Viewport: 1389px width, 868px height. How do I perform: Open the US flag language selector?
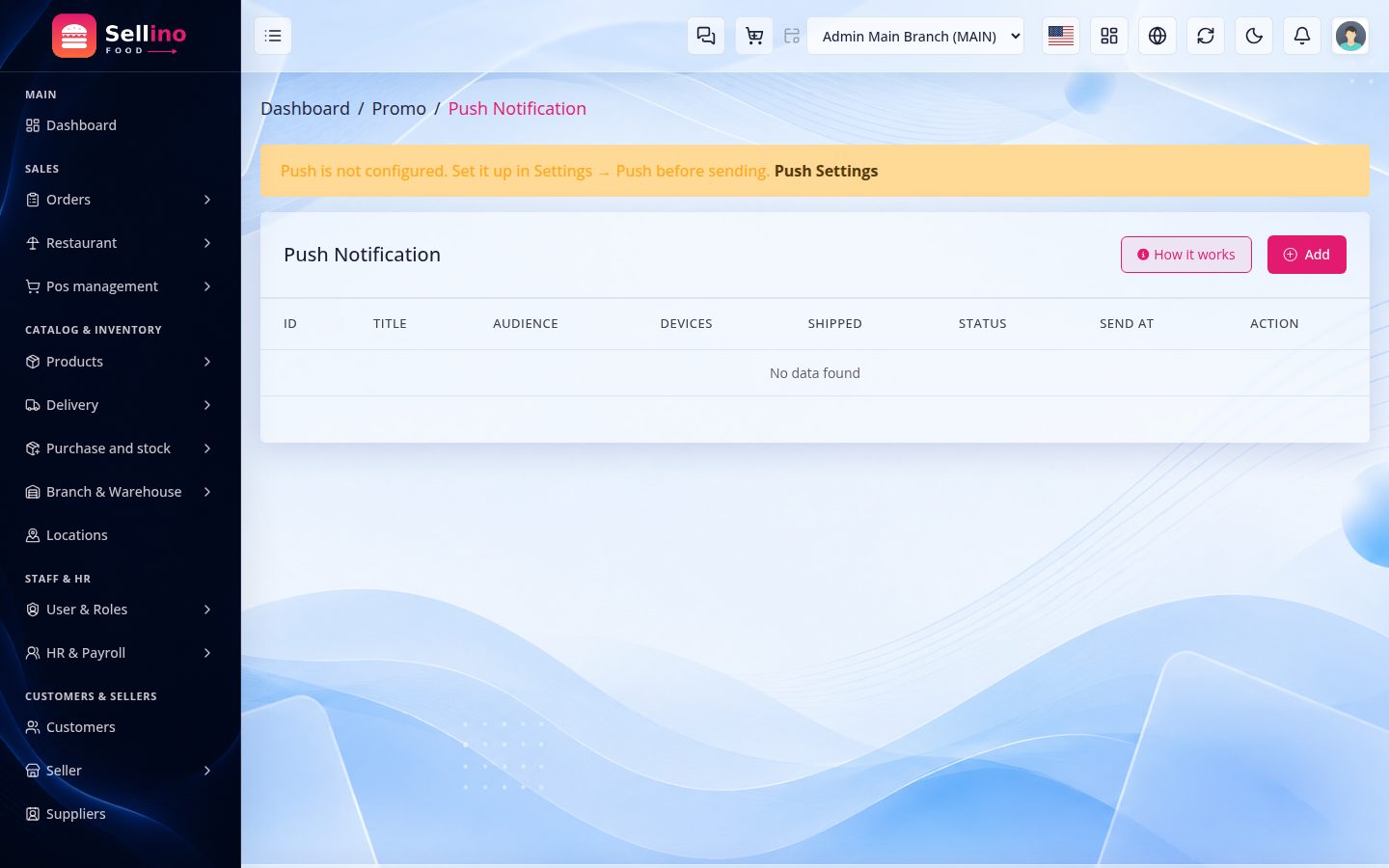pos(1061,36)
